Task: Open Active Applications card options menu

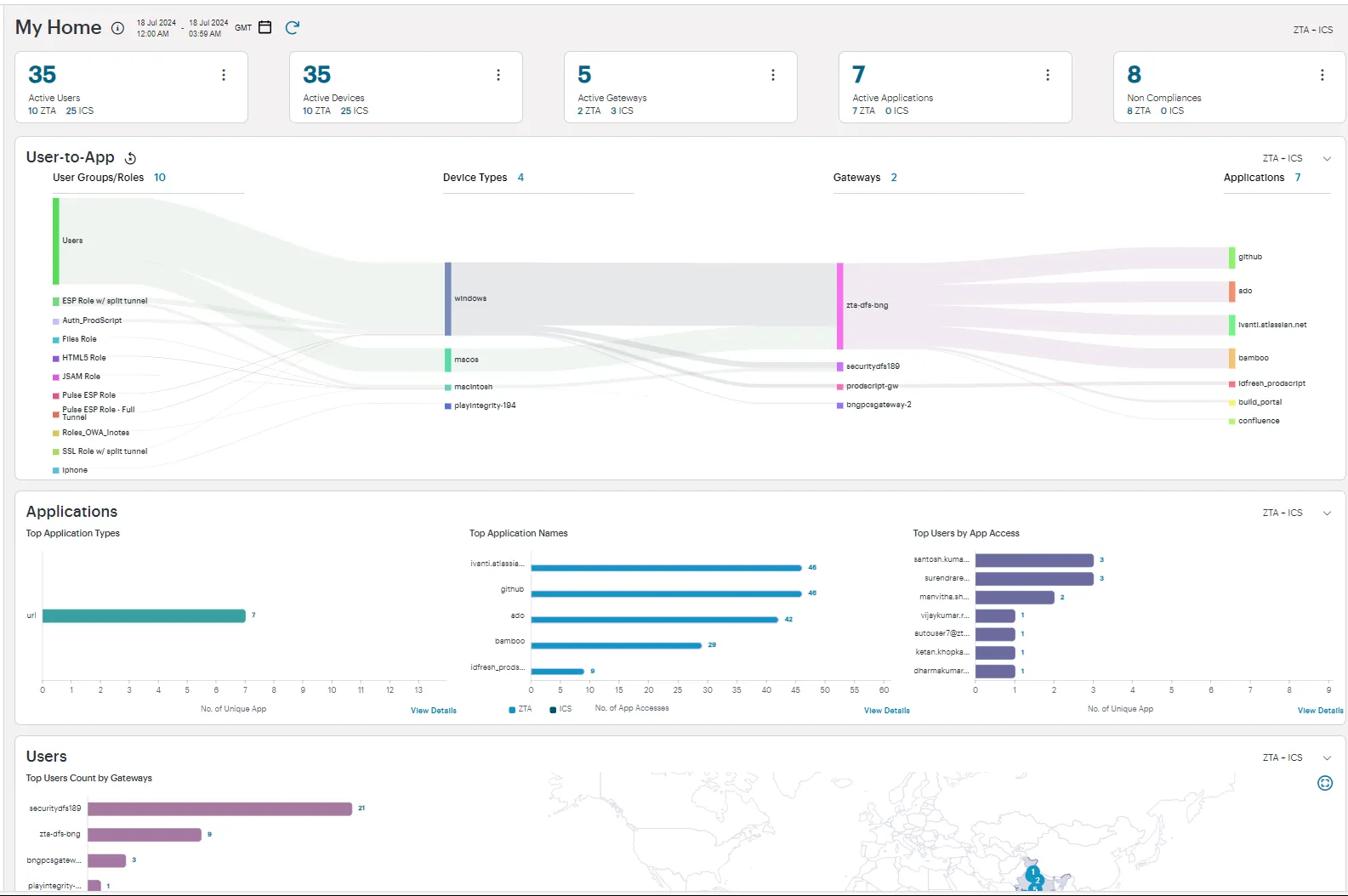Action: (x=1048, y=75)
